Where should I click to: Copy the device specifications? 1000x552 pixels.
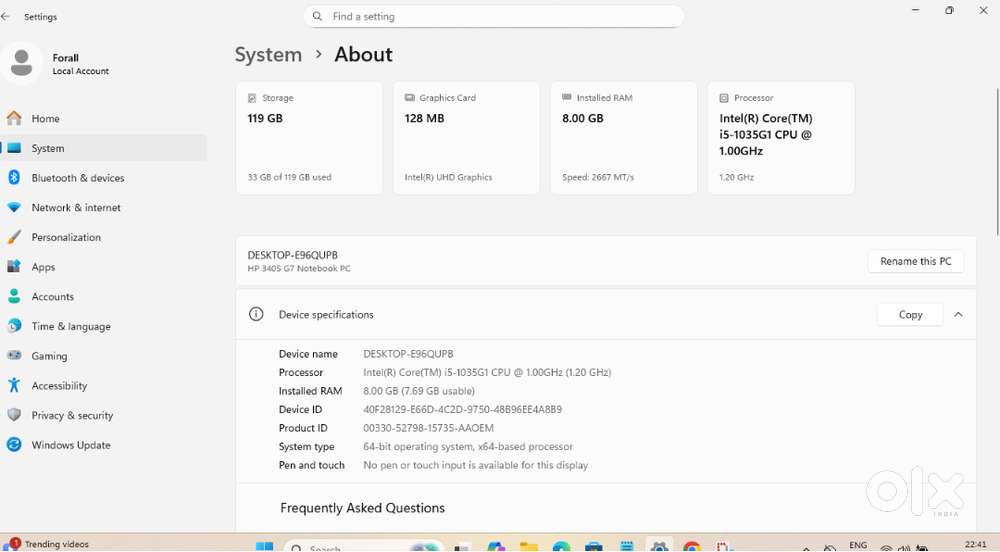(x=909, y=315)
